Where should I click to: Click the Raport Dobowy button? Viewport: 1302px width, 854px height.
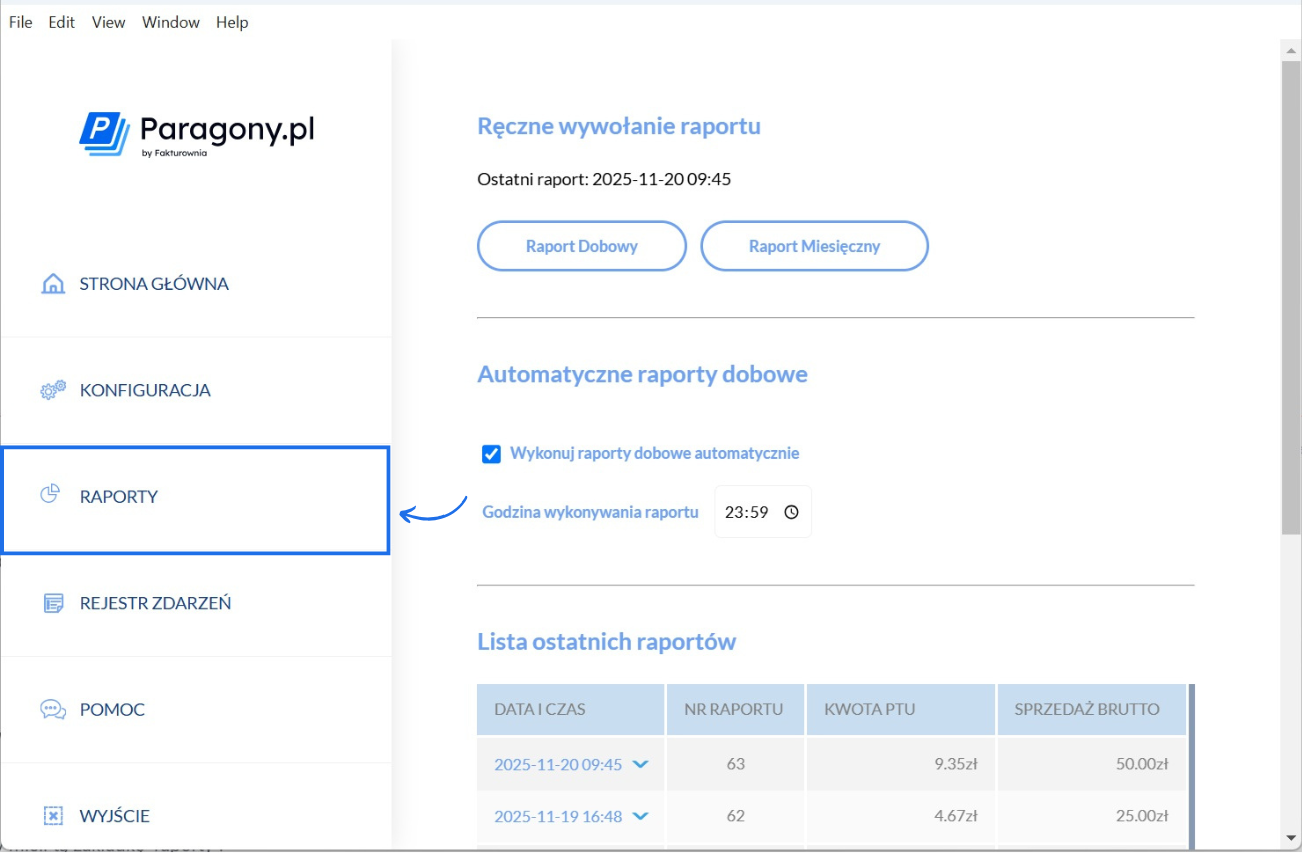581,246
